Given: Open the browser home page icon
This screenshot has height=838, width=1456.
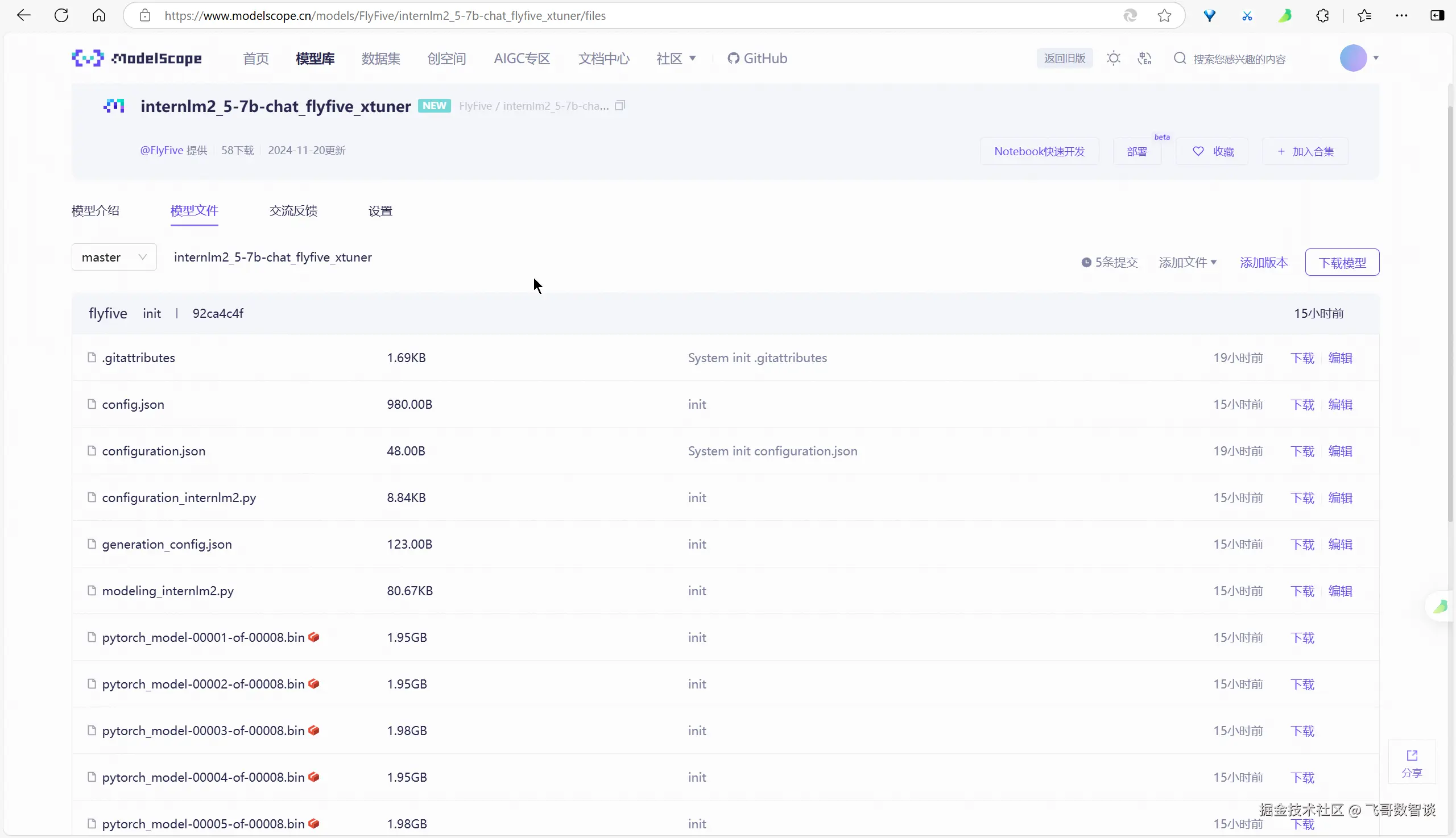Looking at the screenshot, I should click(99, 15).
